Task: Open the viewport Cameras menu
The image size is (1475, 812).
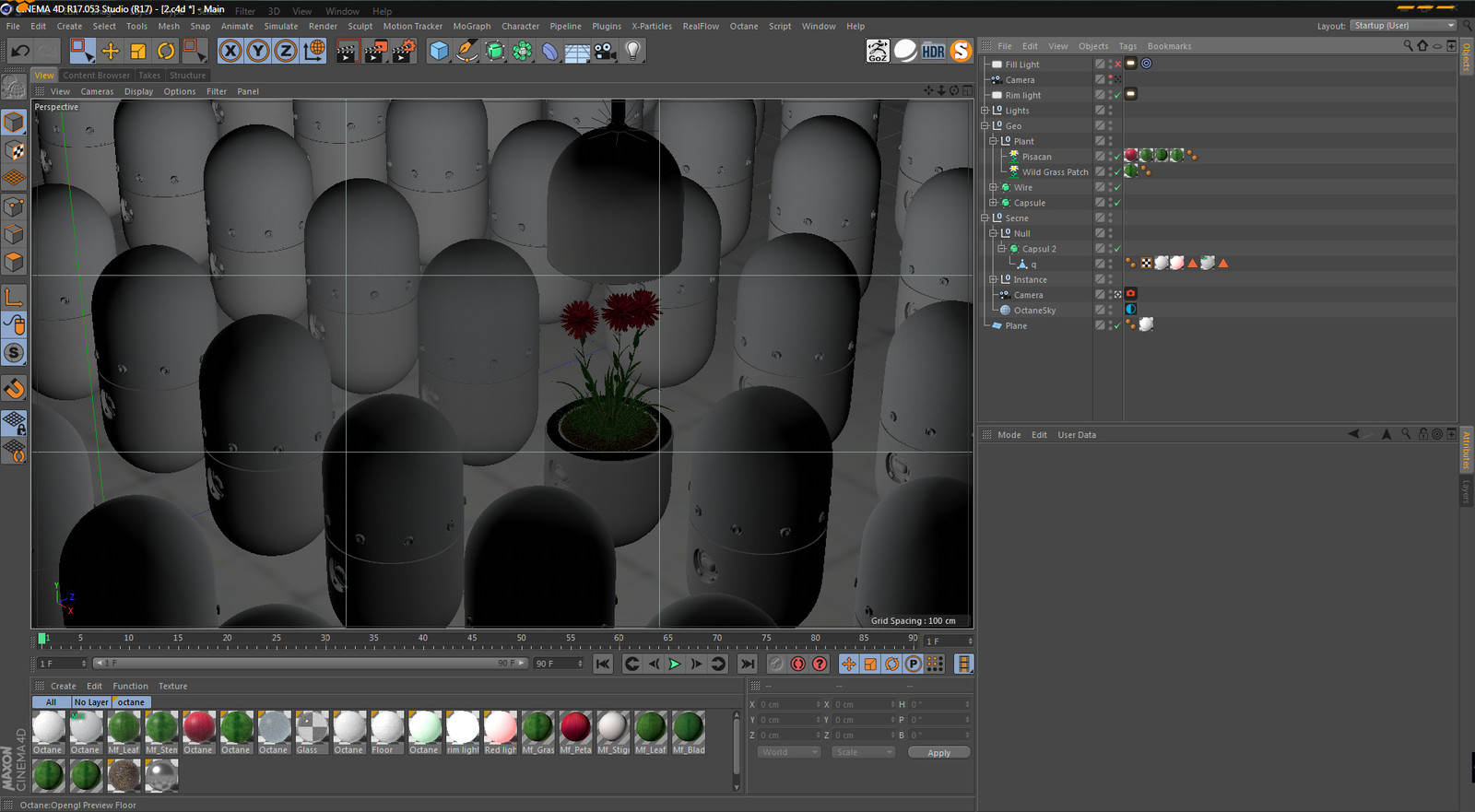Action: tap(97, 91)
